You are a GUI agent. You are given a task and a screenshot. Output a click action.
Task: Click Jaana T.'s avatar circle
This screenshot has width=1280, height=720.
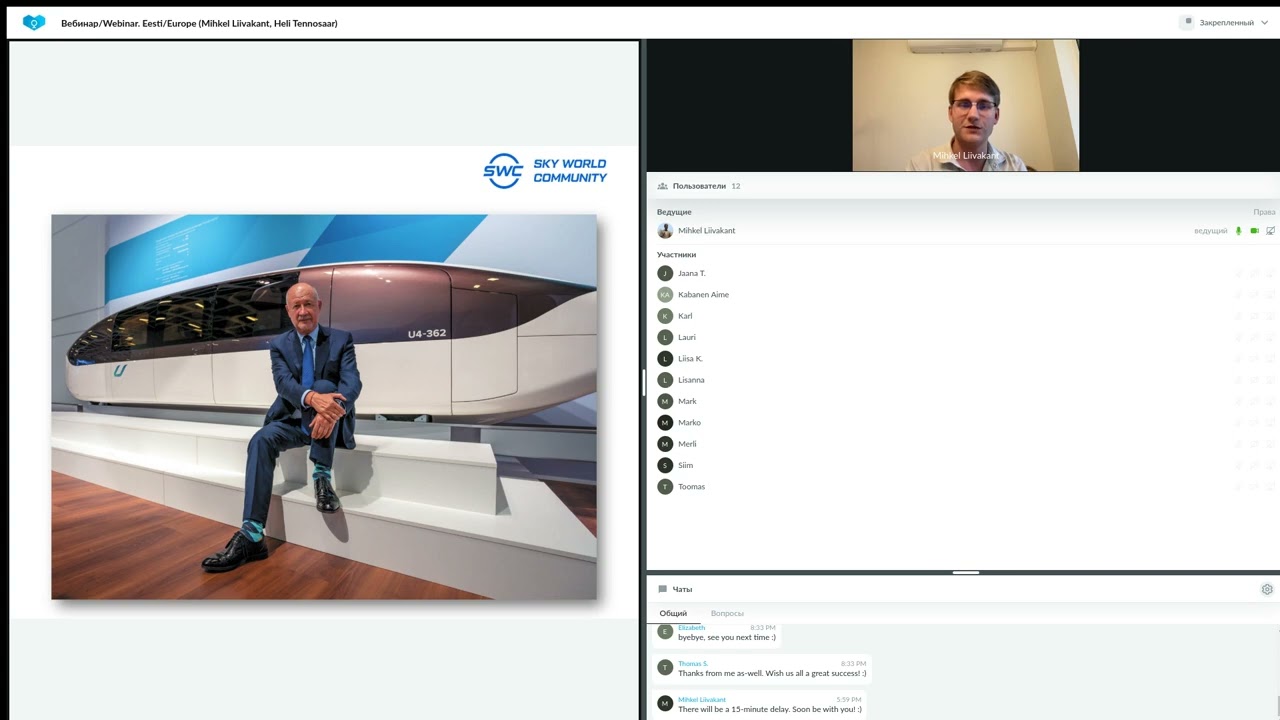(x=665, y=273)
